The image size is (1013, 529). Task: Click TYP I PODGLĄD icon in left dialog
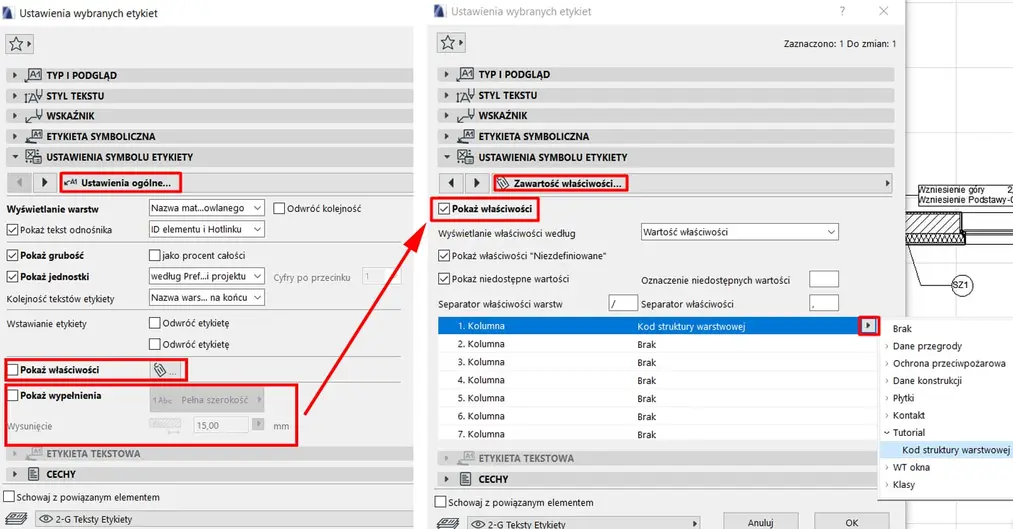(x=34, y=75)
